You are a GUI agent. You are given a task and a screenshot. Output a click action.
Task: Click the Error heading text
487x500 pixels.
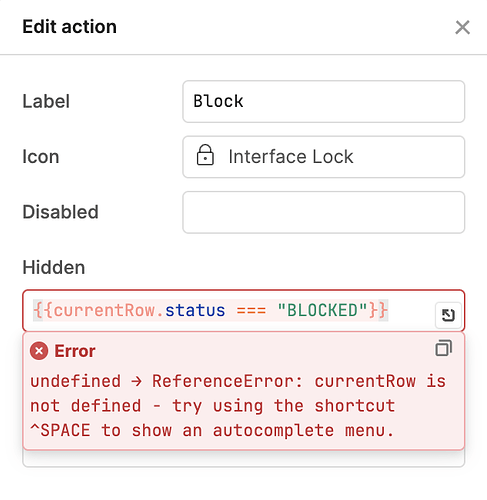(x=75, y=351)
